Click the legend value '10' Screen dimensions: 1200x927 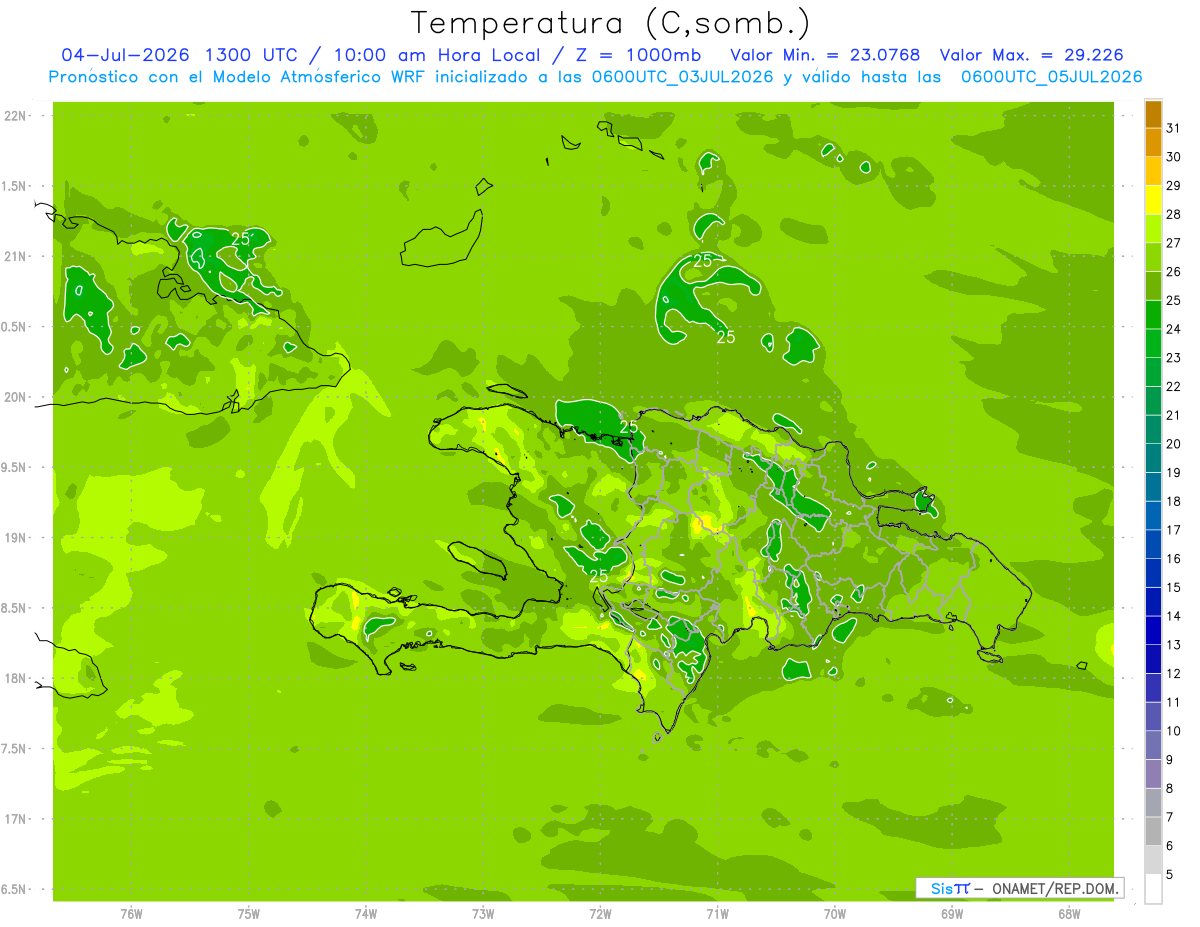[x=1174, y=731]
